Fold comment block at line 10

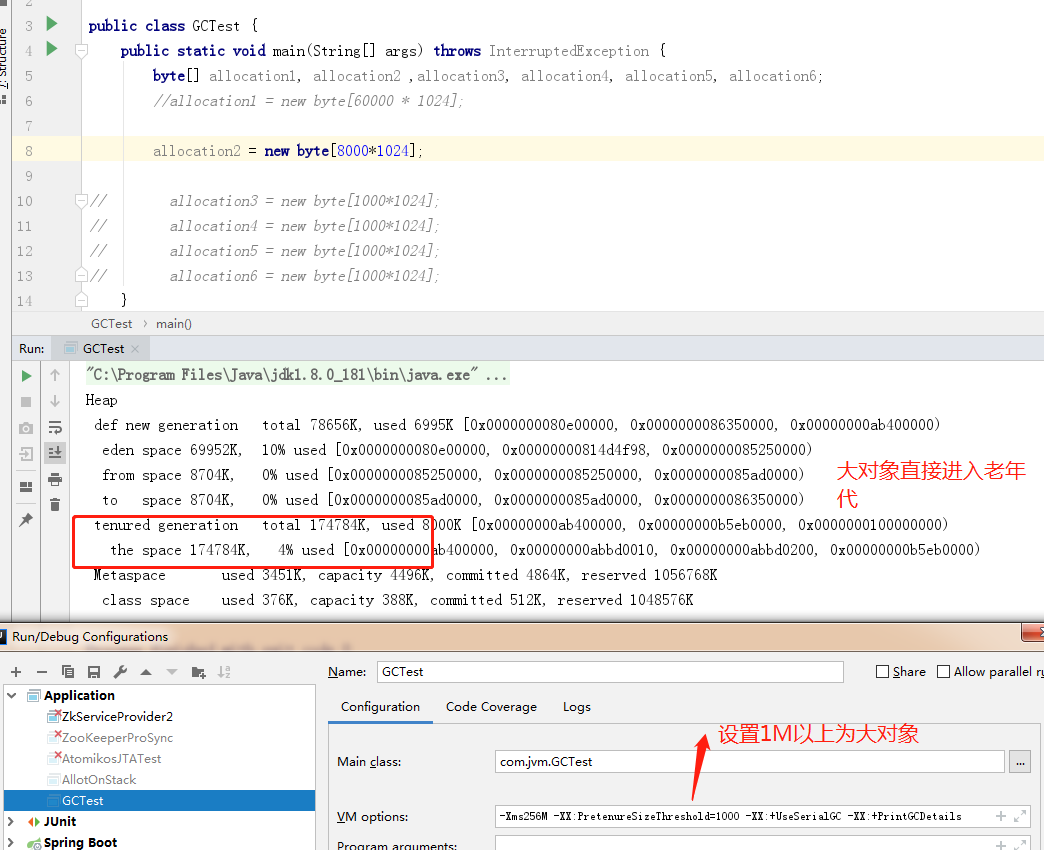(x=81, y=200)
